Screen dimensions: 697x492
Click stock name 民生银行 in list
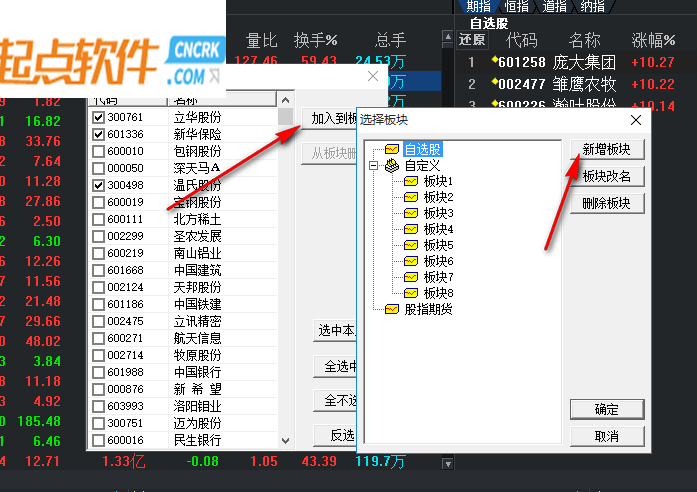(x=197, y=440)
